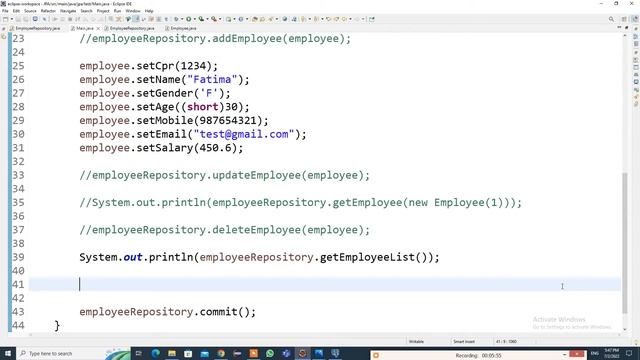Open Google Chrome from taskbar
The width and height of the screenshot is (640, 360).
[221, 353]
